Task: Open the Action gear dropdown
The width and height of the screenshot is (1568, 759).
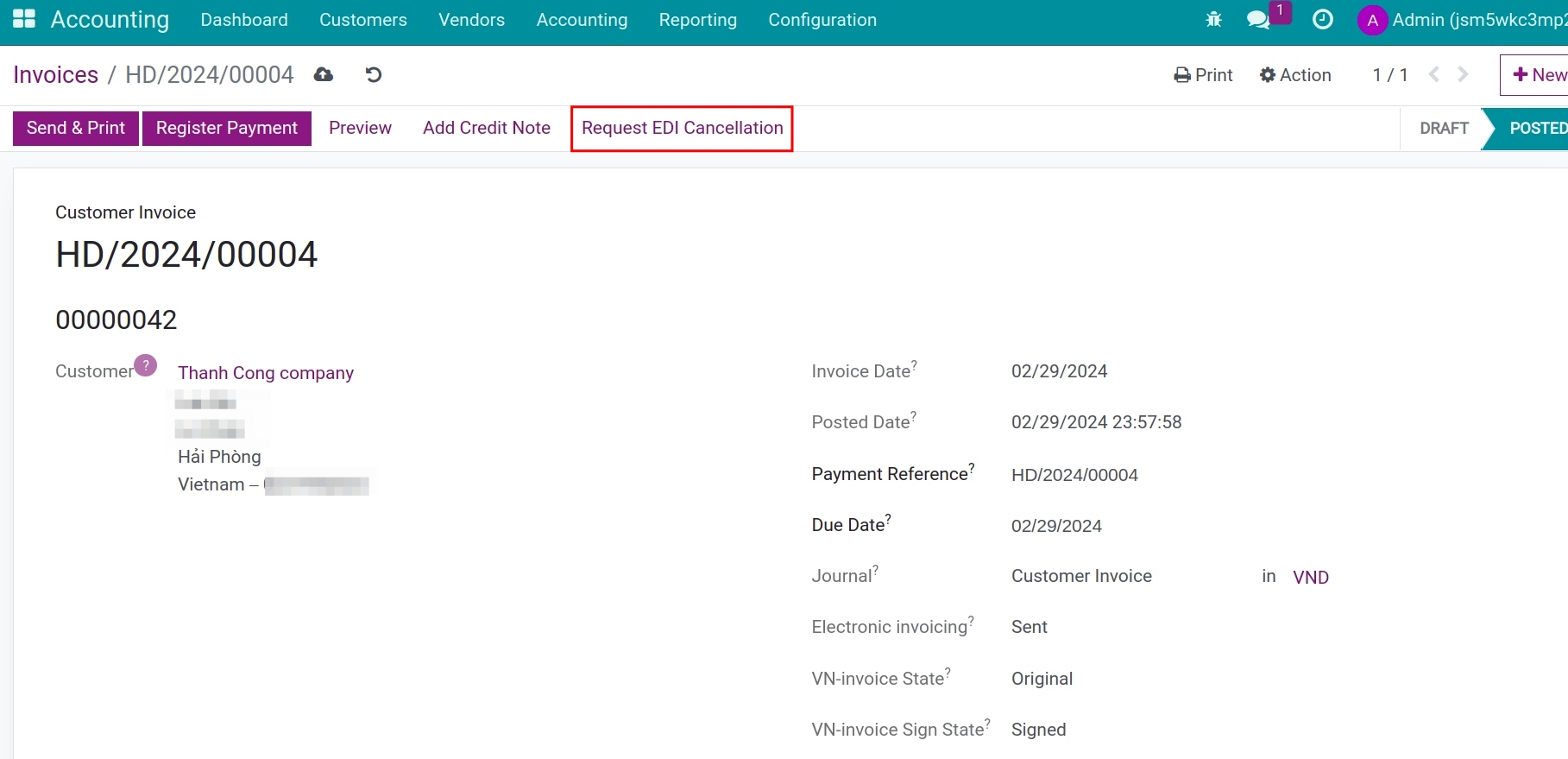Action: [x=1295, y=75]
